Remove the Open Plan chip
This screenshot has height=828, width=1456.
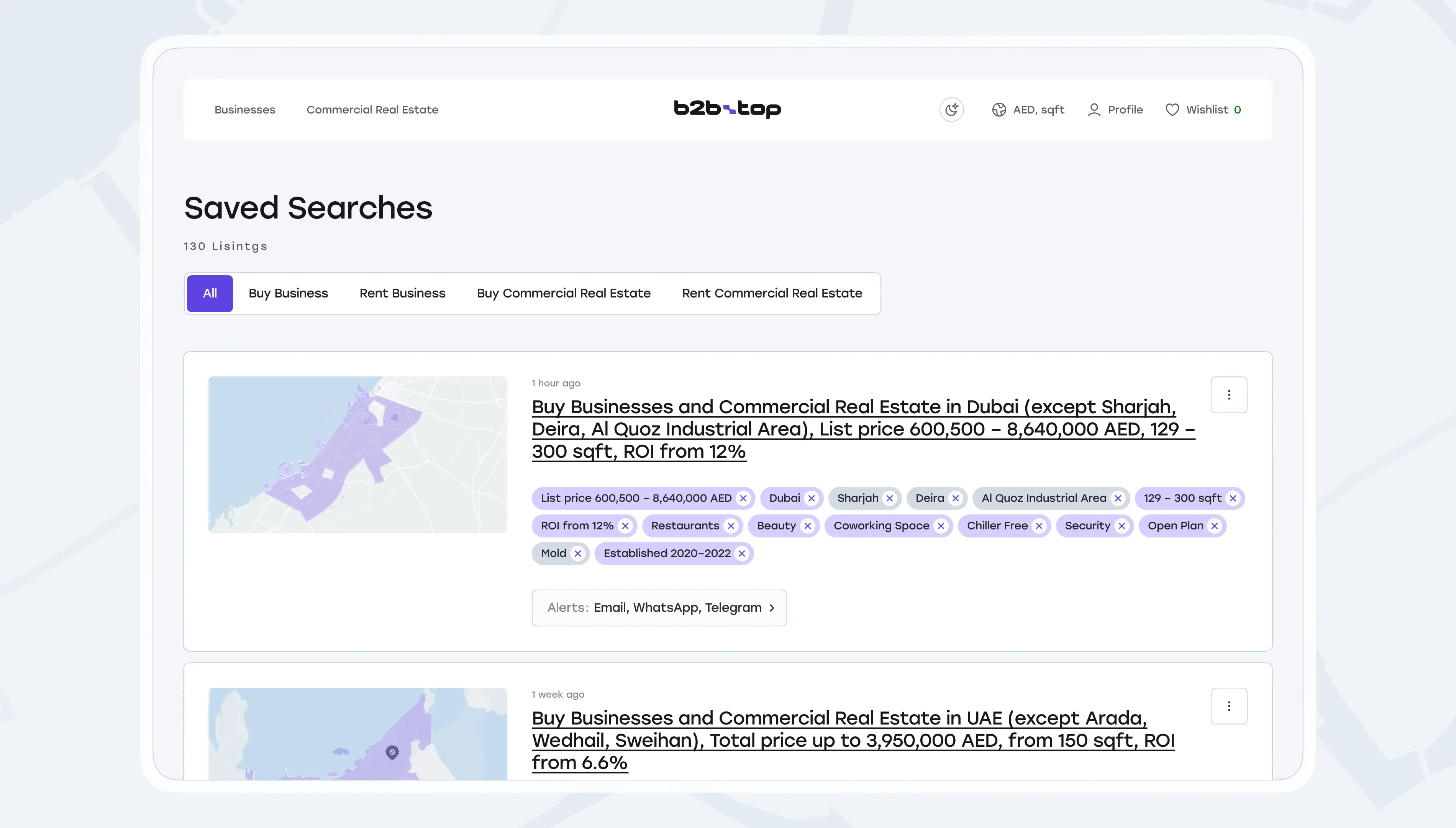tap(1215, 526)
